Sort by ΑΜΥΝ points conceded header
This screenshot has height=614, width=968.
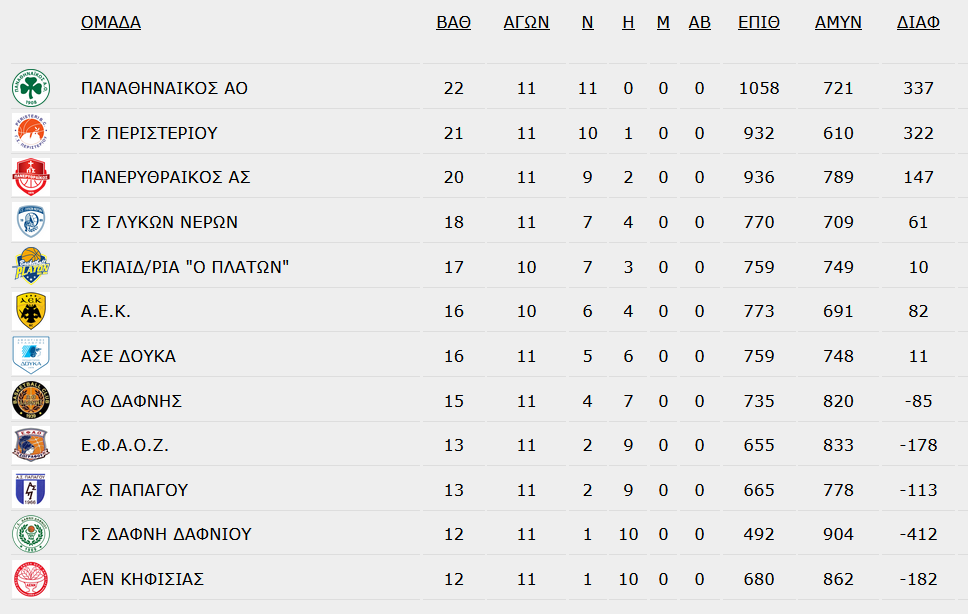click(838, 22)
